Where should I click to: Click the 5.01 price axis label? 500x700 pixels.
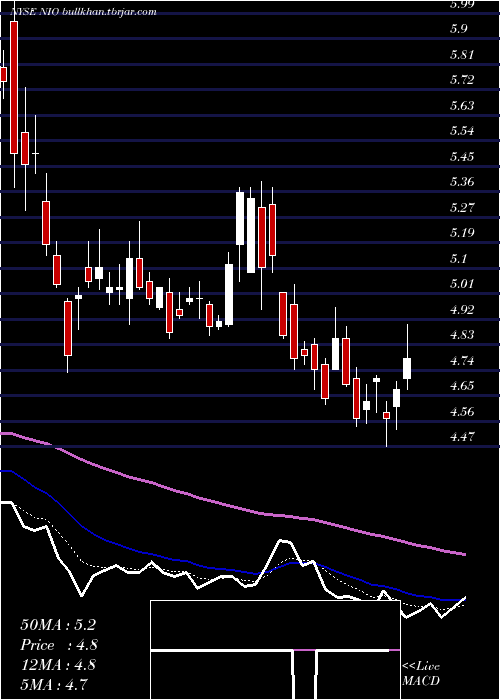[x=462, y=283]
